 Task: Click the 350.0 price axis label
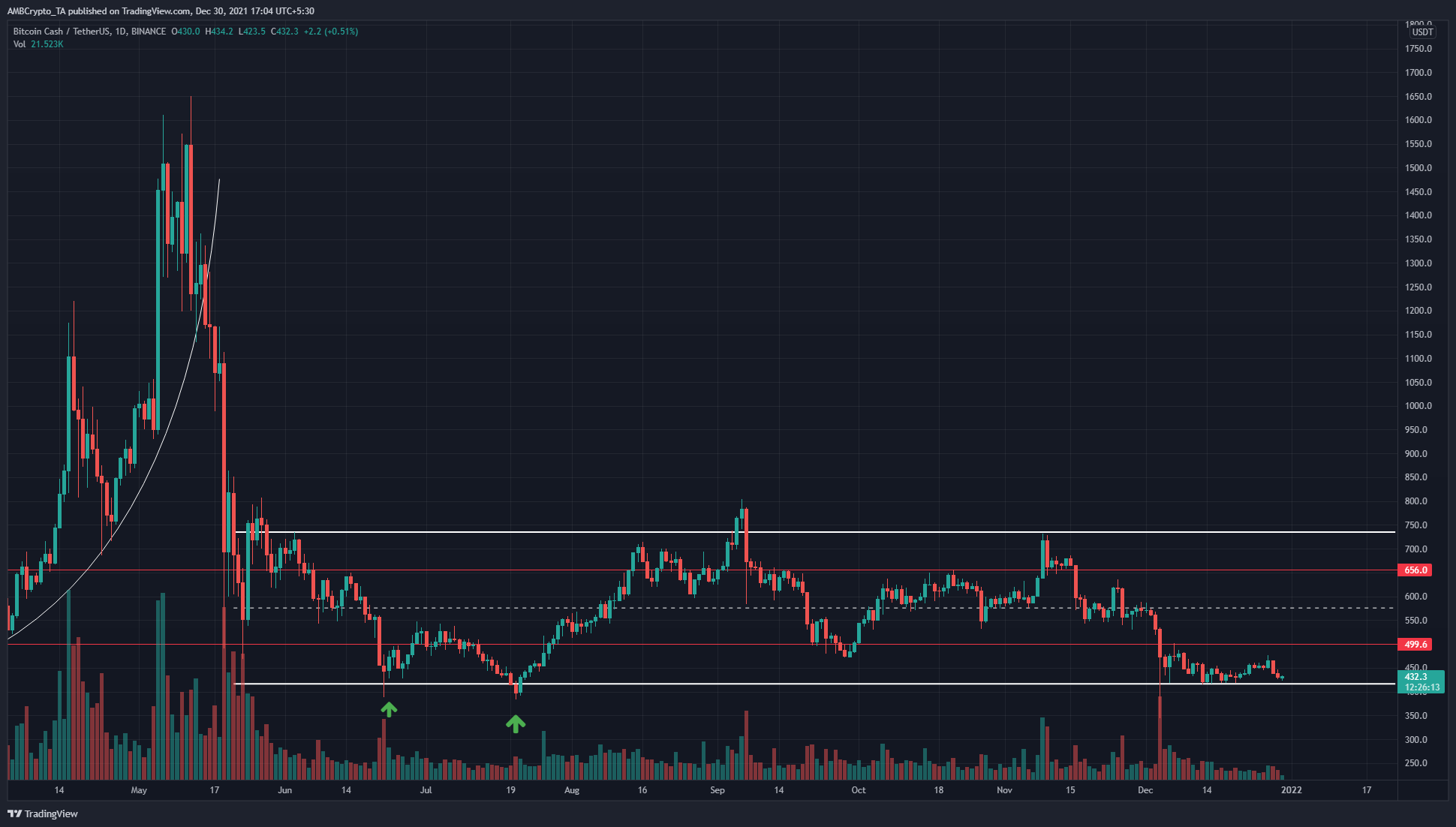pos(1416,716)
